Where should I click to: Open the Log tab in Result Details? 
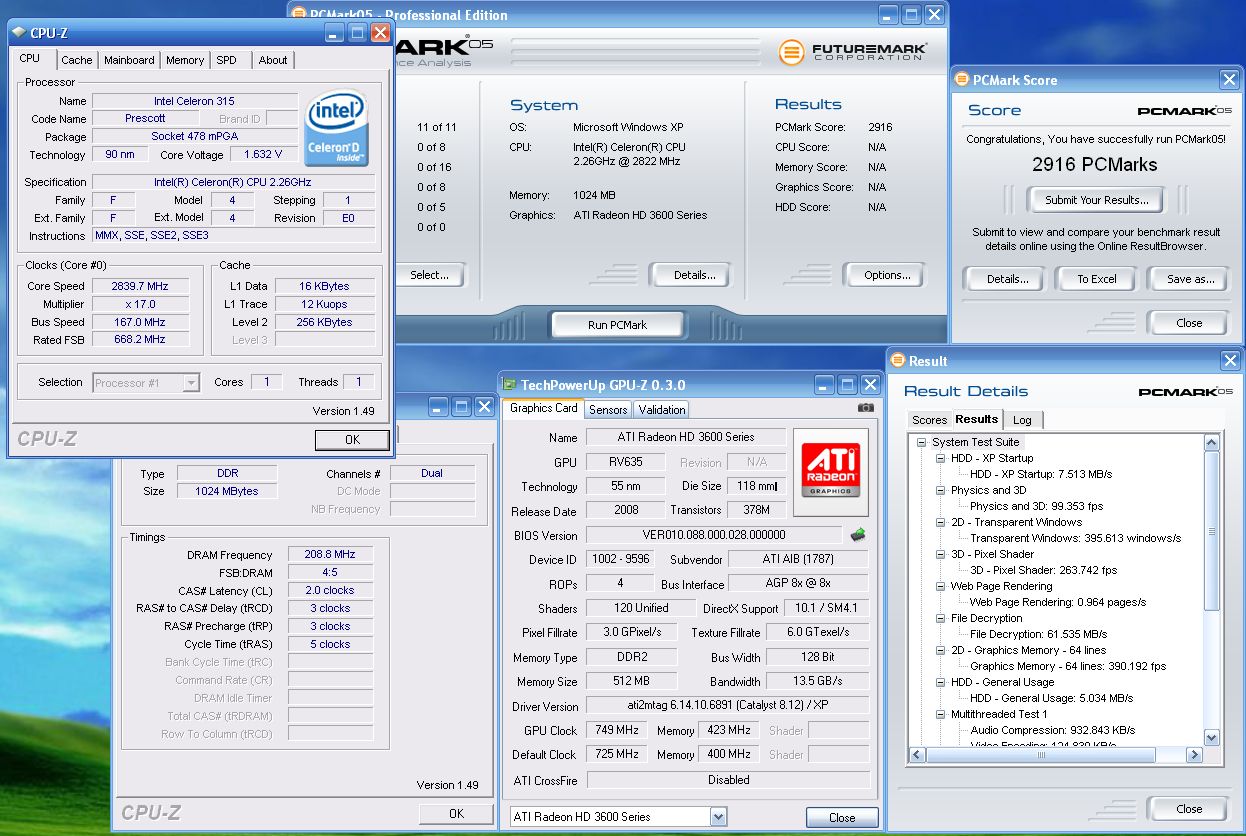(1022, 420)
